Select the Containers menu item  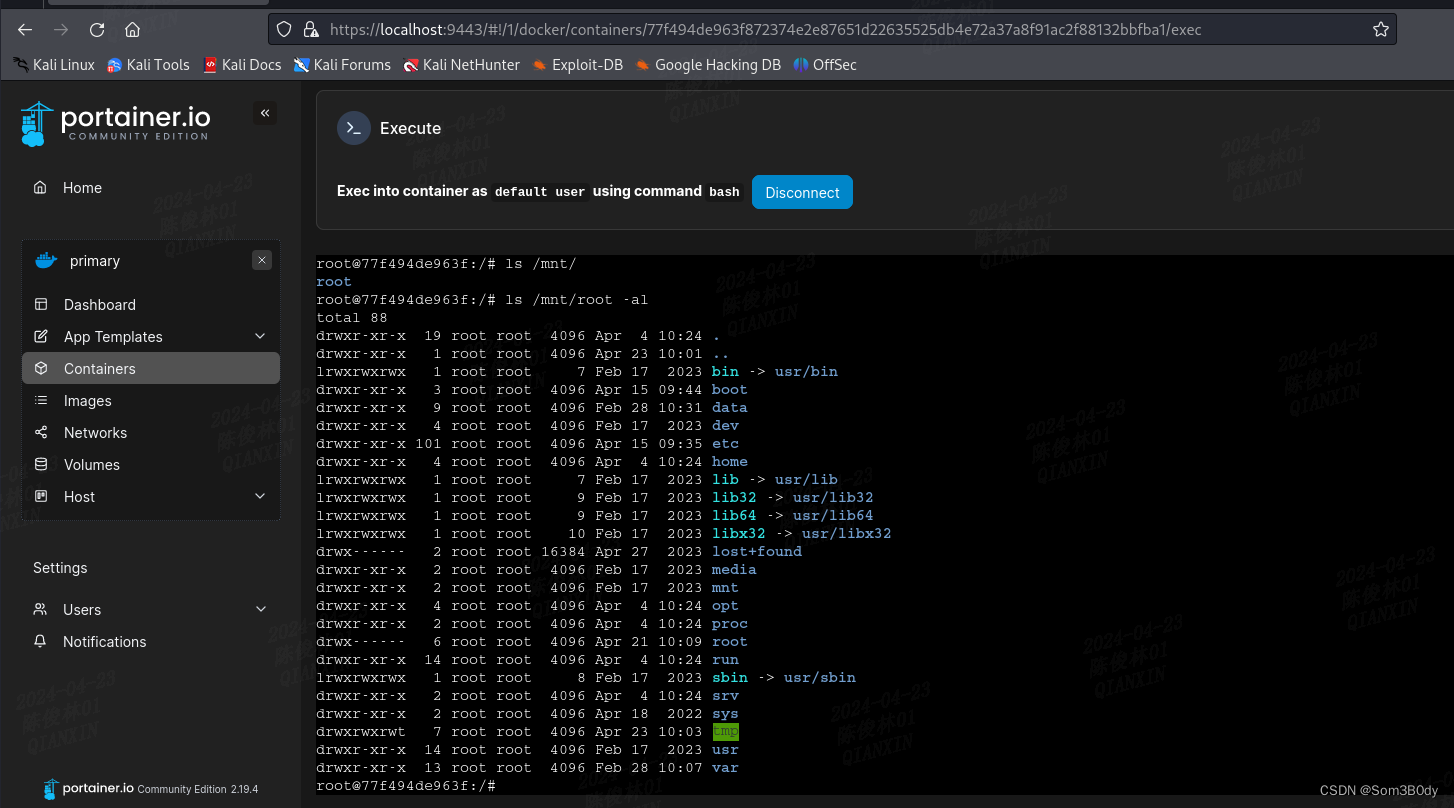(150, 369)
